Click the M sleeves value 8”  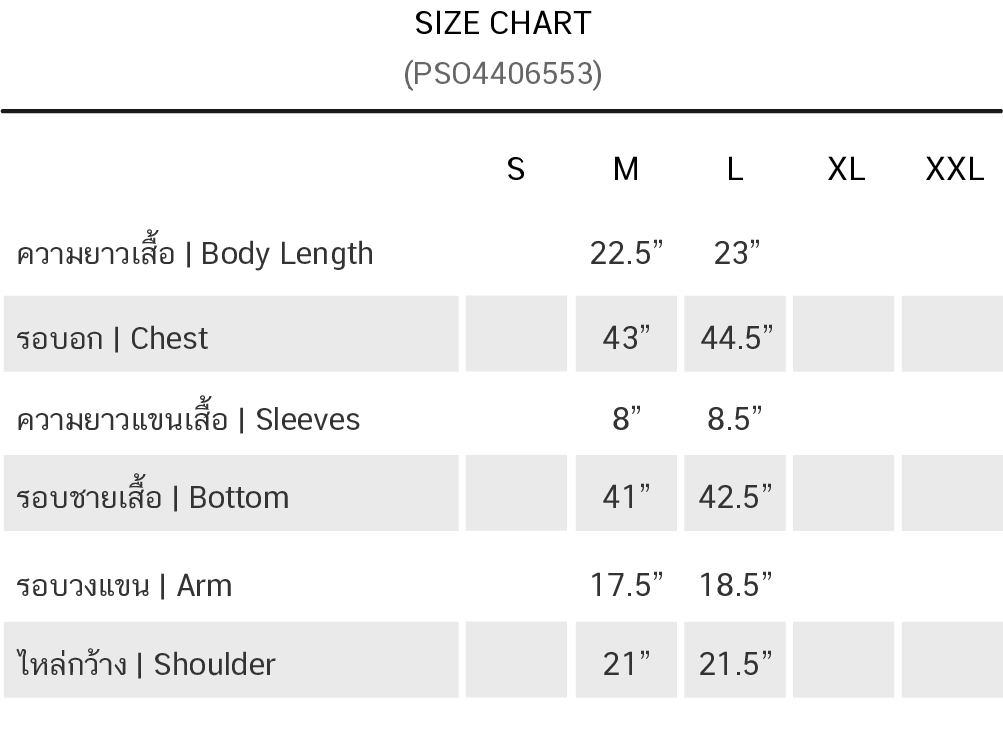(x=626, y=419)
